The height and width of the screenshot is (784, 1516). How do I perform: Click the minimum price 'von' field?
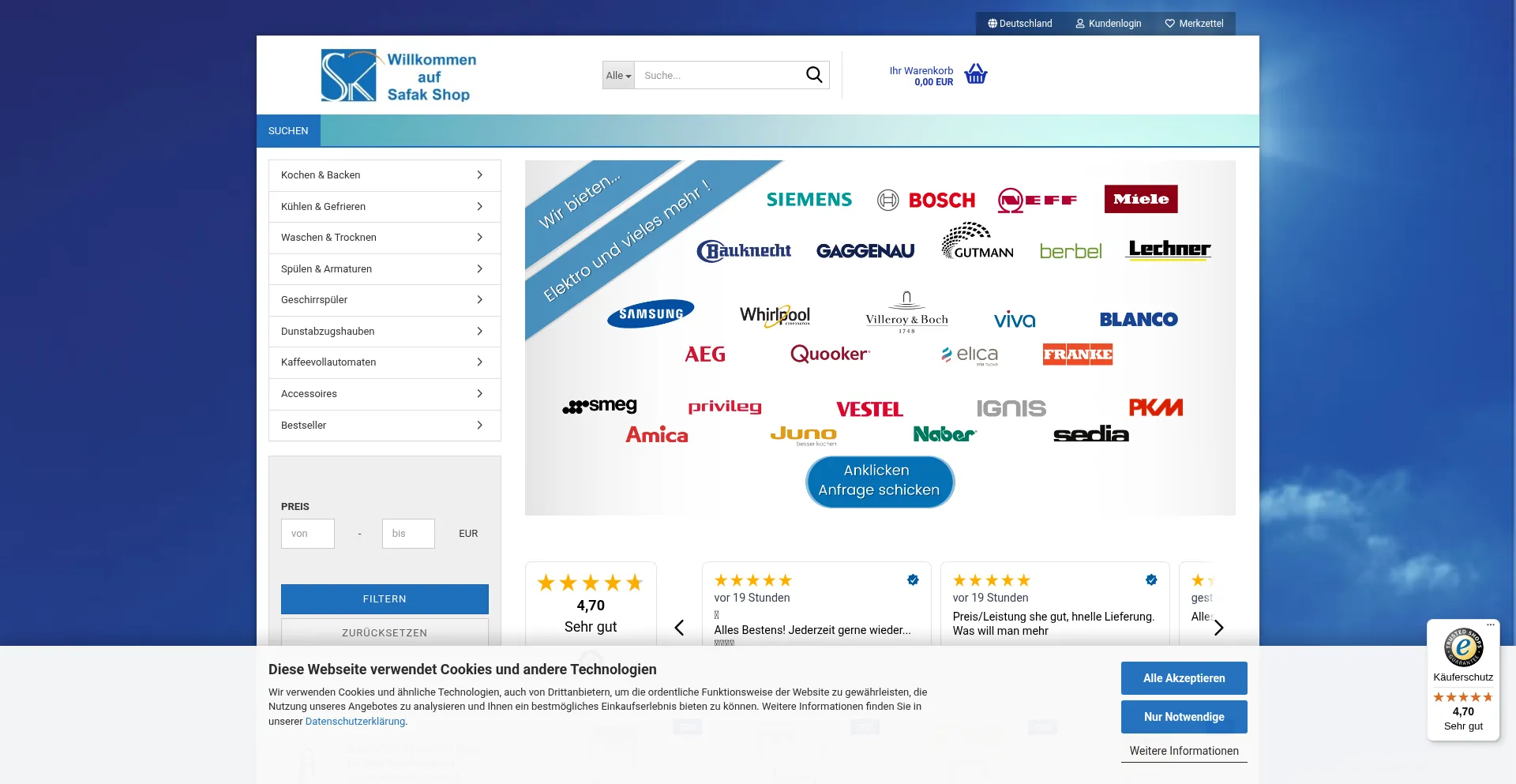(x=308, y=534)
